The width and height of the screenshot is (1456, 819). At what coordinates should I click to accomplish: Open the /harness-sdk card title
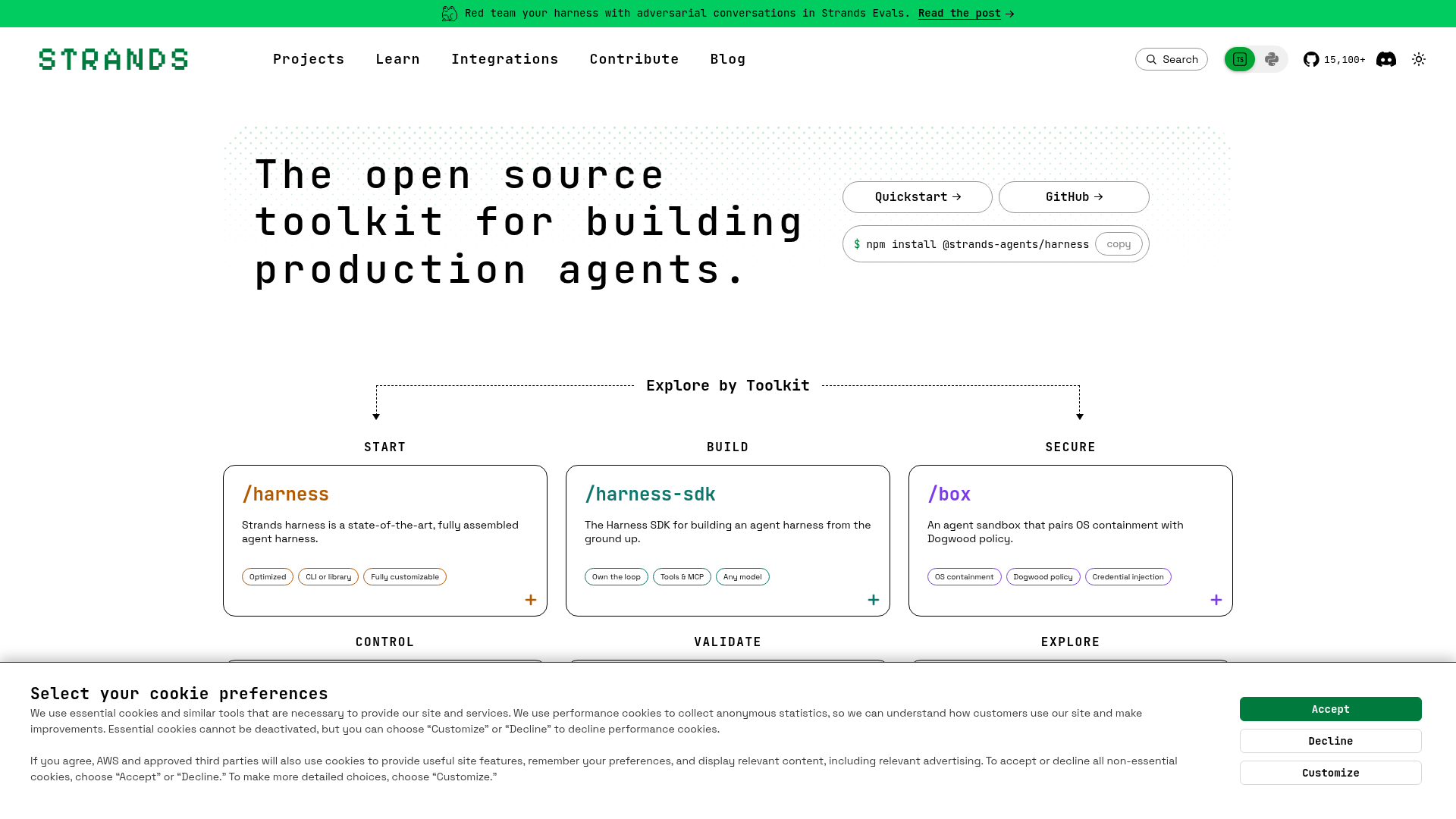point(650,494)
